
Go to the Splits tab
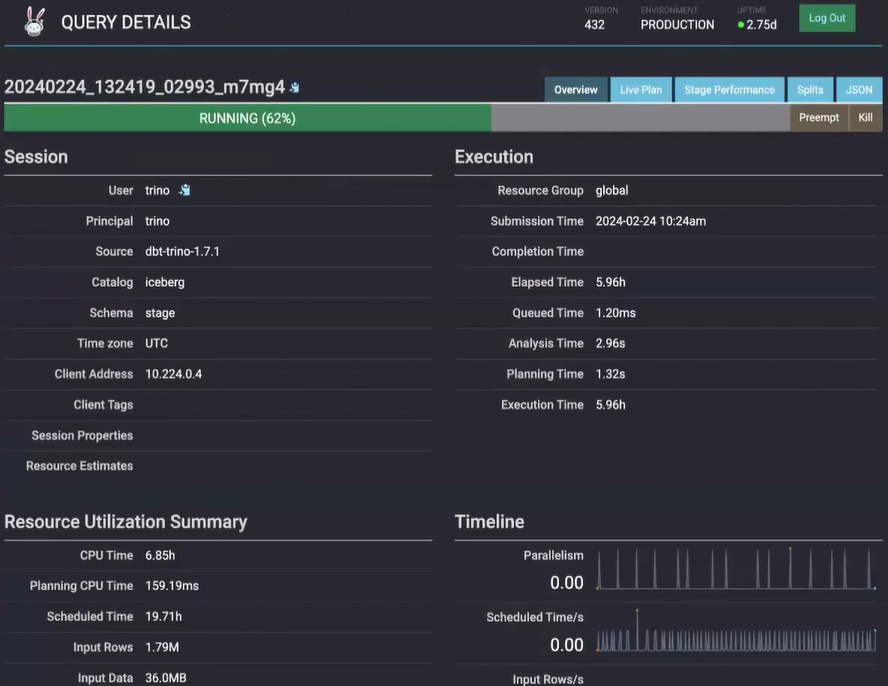810,90
